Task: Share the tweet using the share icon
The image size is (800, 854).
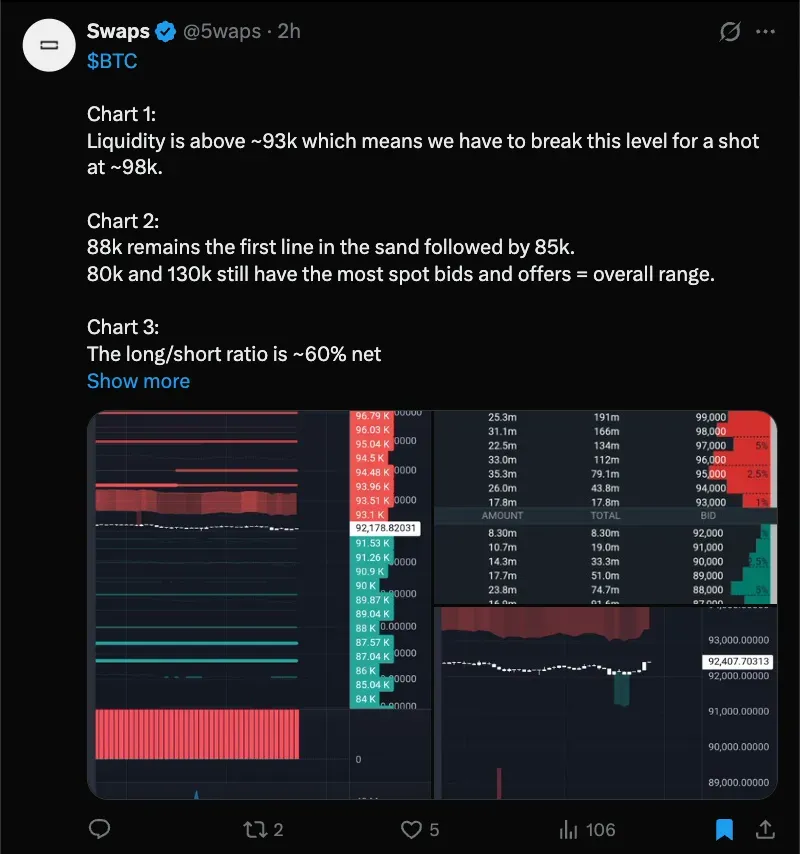Action: pyautogui.click(x=765, y=829)
